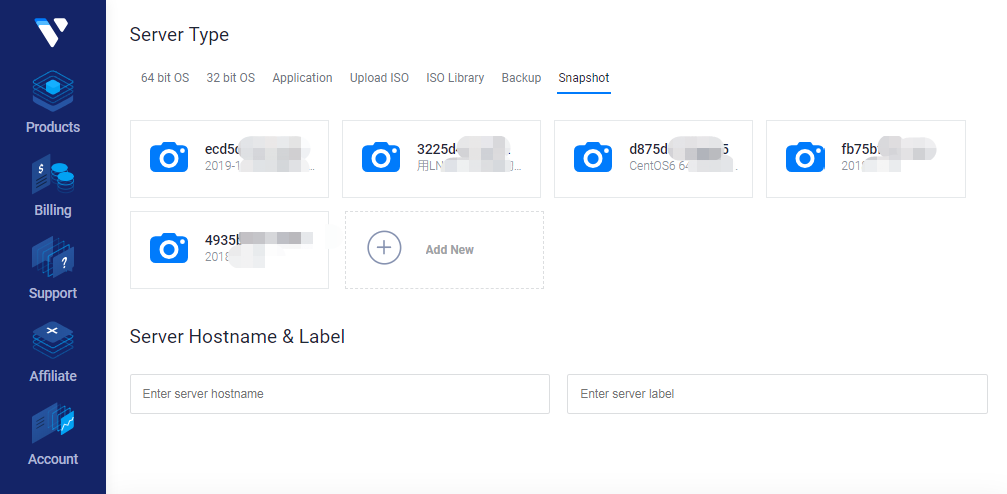
Task: Open the Application tab
Action: coord(302,78)
